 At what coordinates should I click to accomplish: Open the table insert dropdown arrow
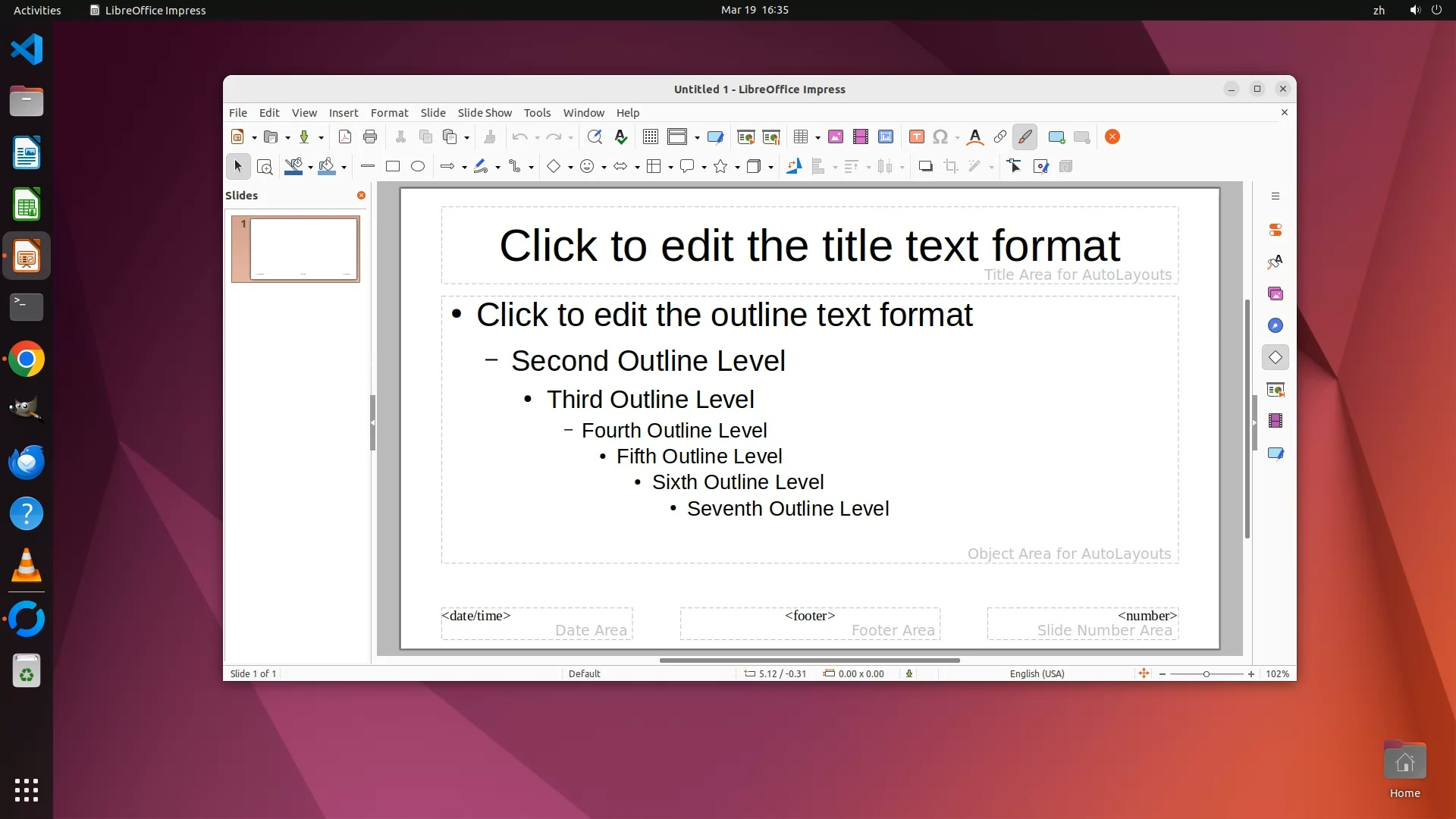point(817,137)
